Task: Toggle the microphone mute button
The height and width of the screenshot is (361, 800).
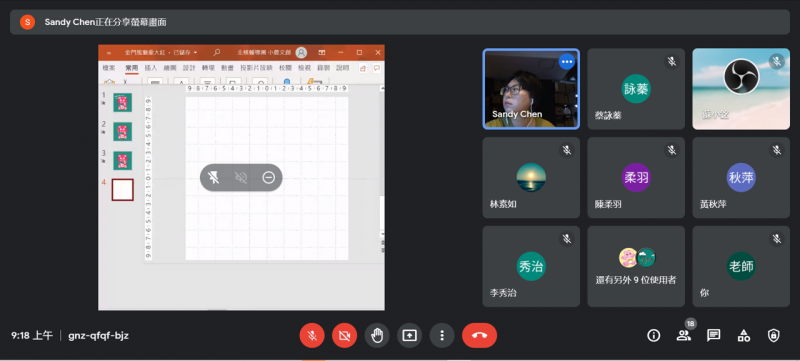Action: click(x=312, y=336)
